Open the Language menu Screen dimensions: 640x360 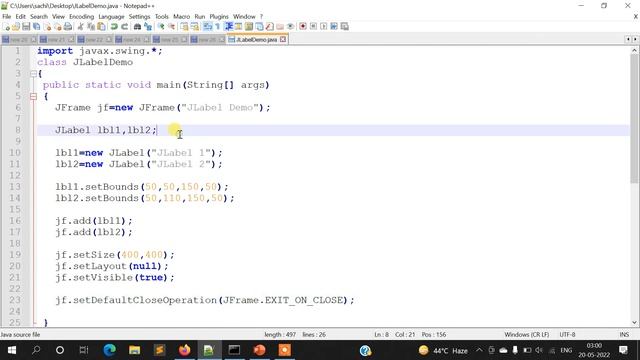(x=111, y=16)
